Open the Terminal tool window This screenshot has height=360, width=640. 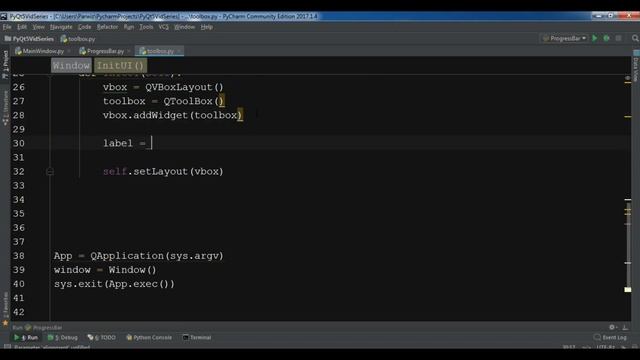[x=197, y=338]
